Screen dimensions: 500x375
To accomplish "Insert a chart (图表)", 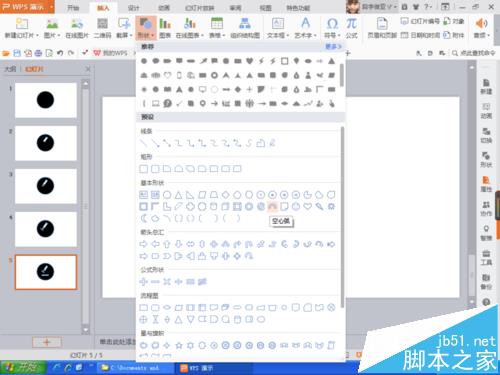I will click(165, 28).
